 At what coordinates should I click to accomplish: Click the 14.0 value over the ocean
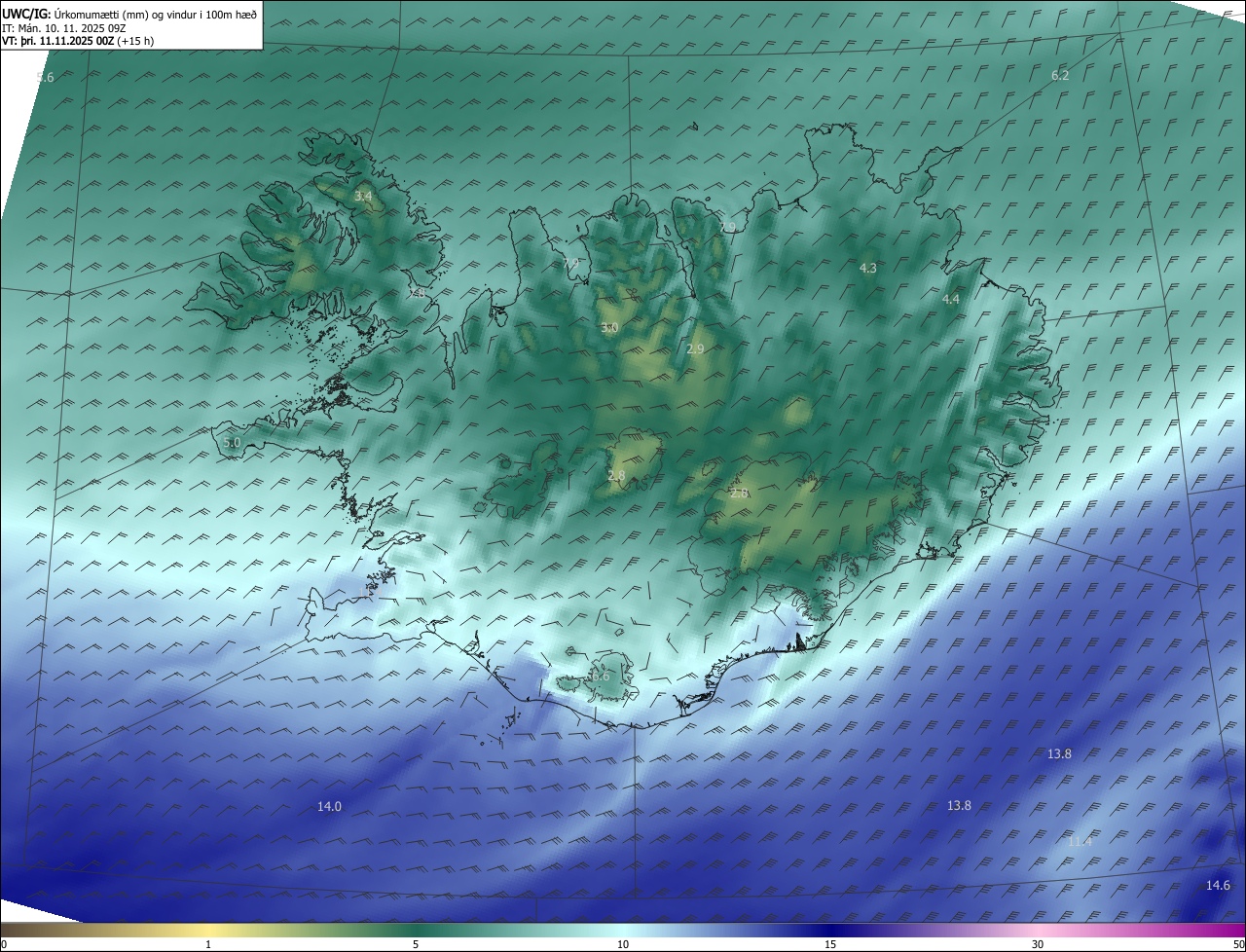330,806
